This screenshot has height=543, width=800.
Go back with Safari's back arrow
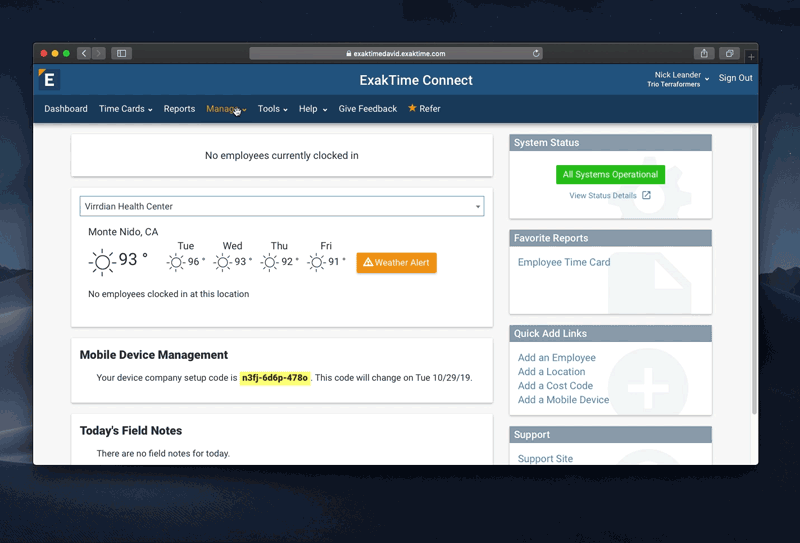pos(85,53)
